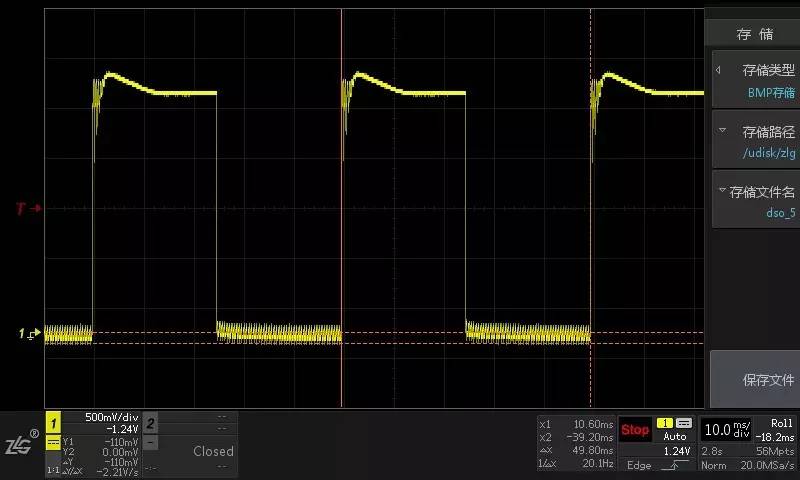Click the 保存文件 button
This screenshot has height=480, width=800.
pyautogui.click(x=756, y=379)
